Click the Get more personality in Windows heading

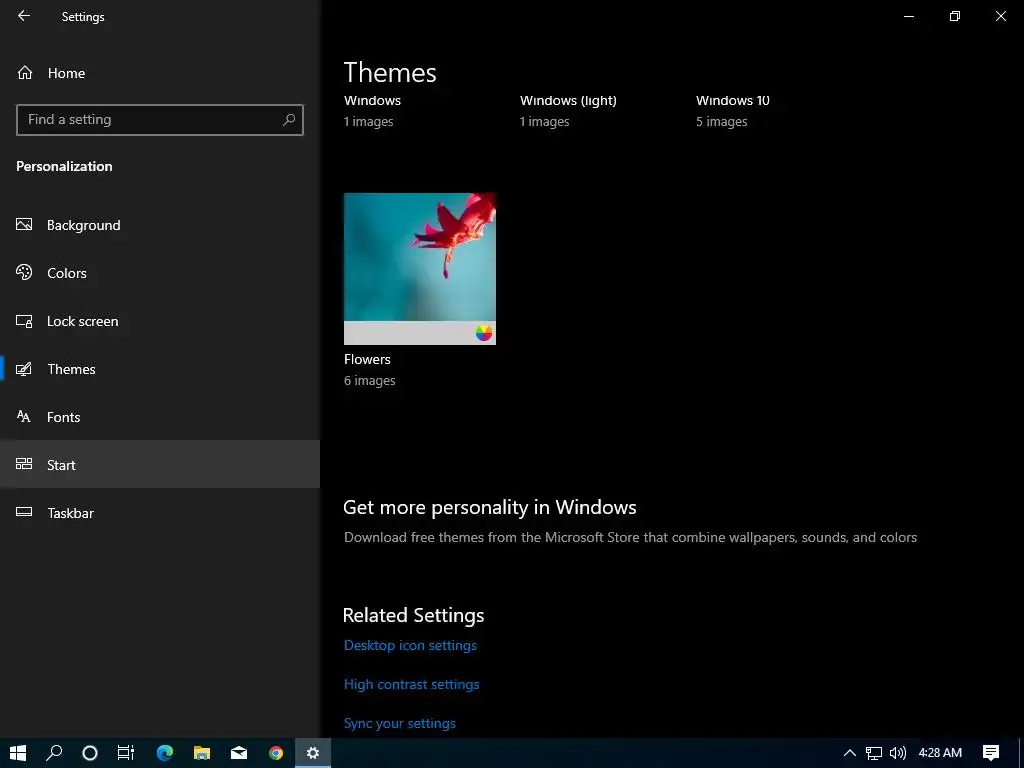tap(490, 507)
